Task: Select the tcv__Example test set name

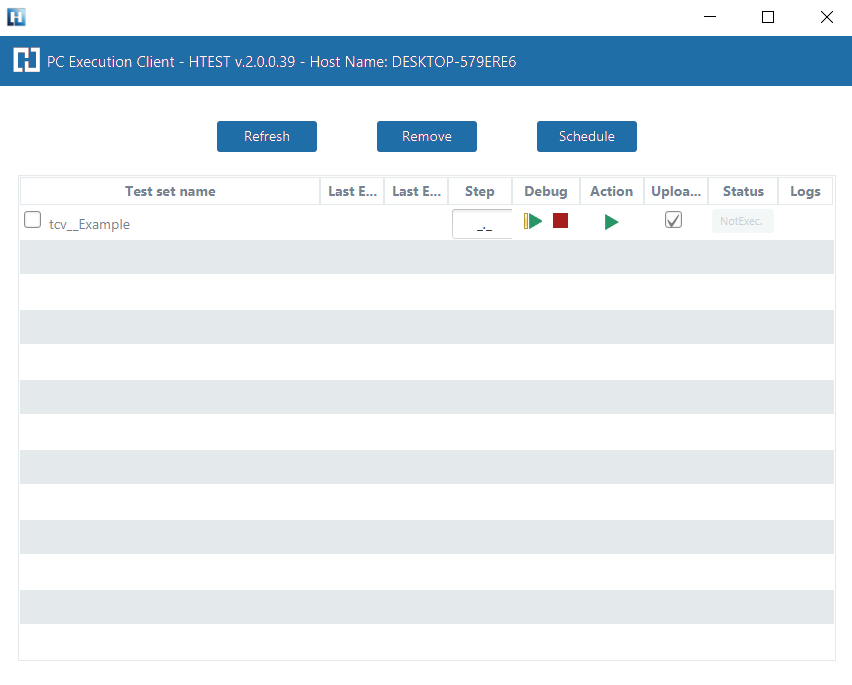Action: [90, 224]
